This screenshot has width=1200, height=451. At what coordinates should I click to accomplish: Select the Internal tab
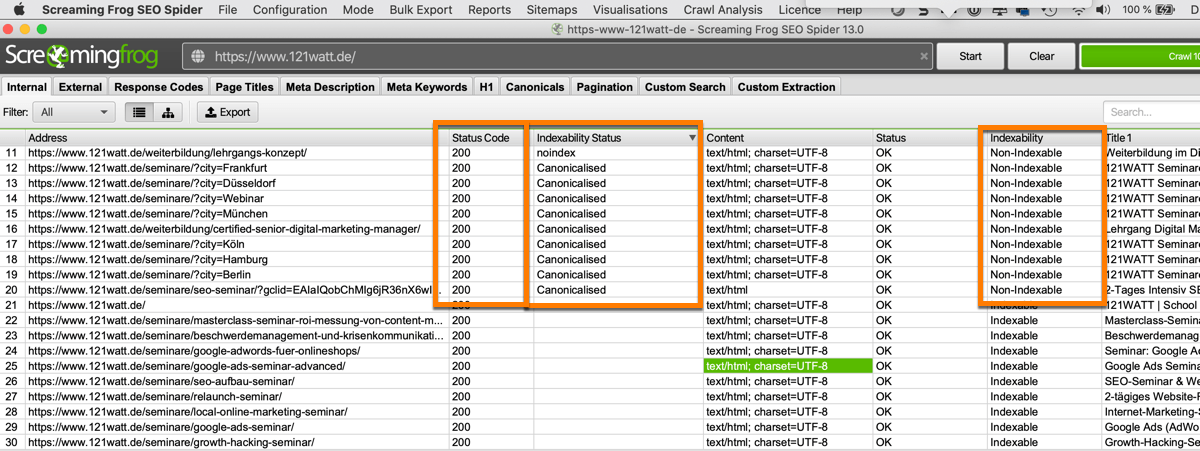tap(27, 87)
